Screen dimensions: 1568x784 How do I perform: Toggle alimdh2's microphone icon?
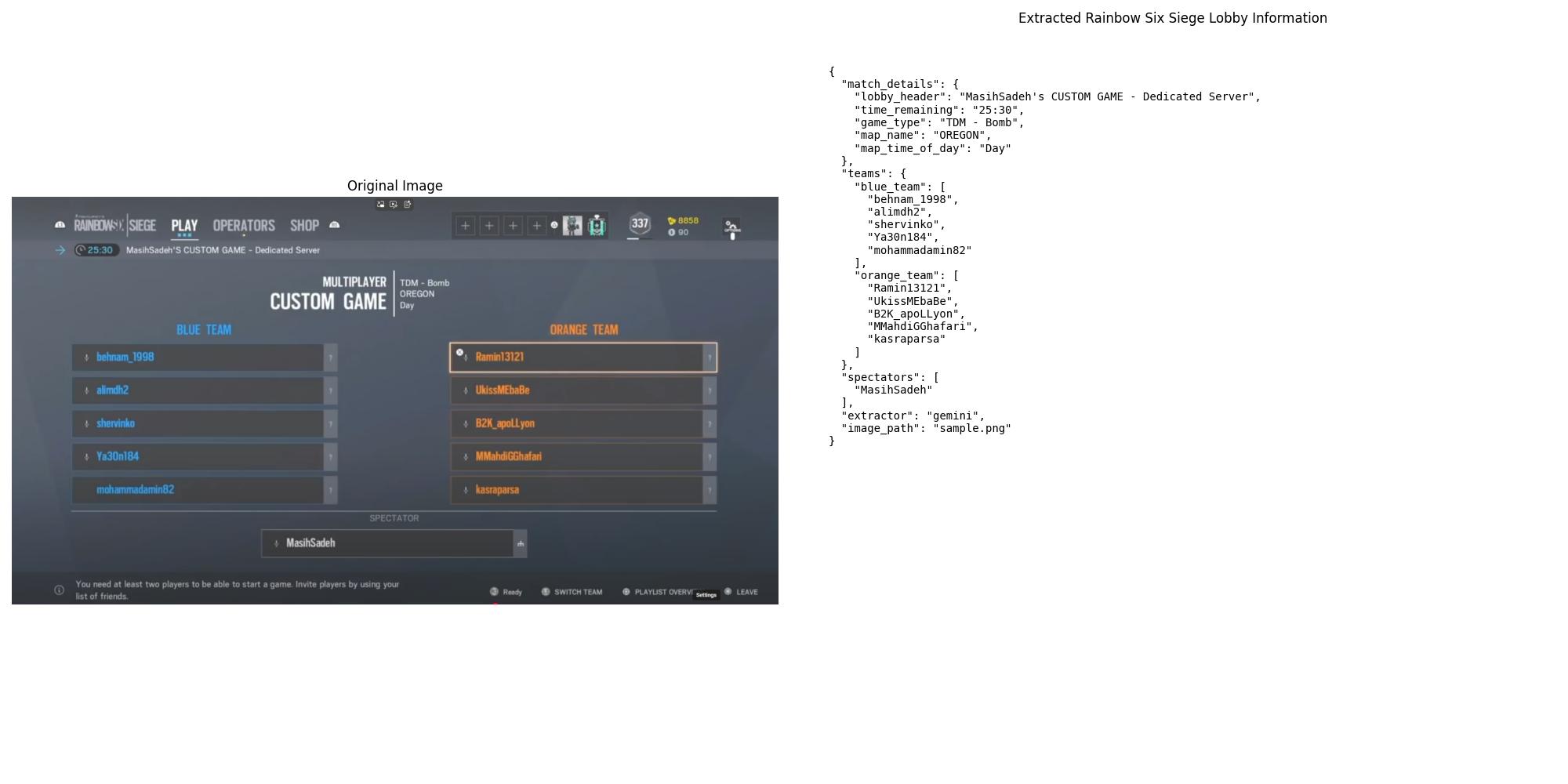[86, 390]
